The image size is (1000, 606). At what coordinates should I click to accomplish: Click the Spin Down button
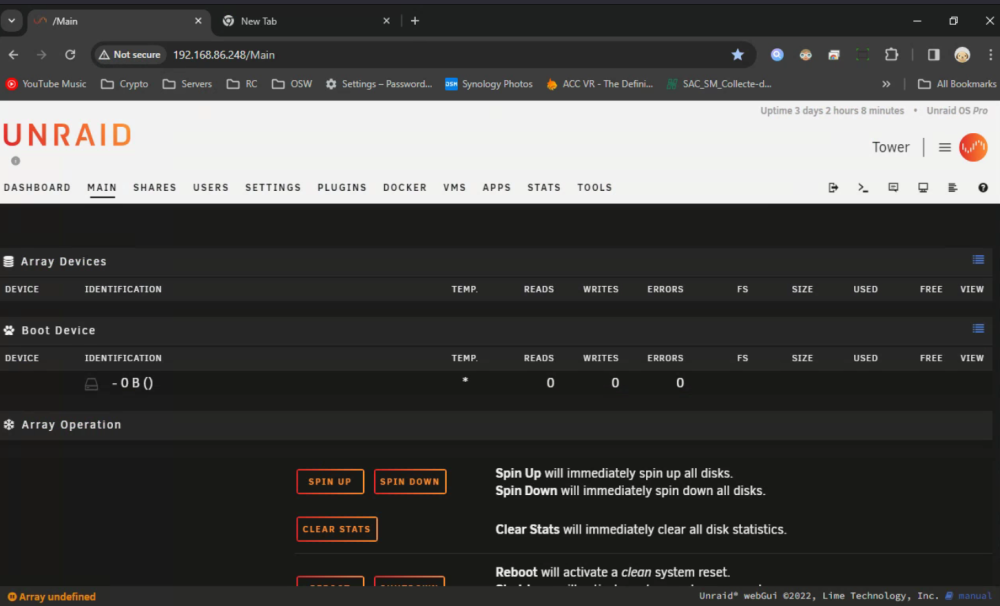[x=409, y=482]
